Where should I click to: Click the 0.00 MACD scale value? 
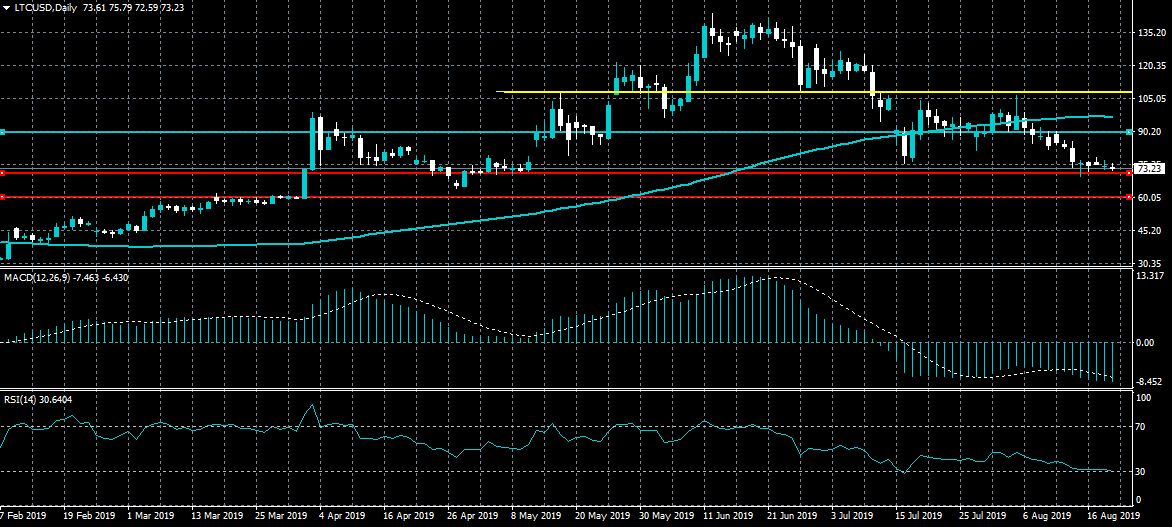point(1144,343)
